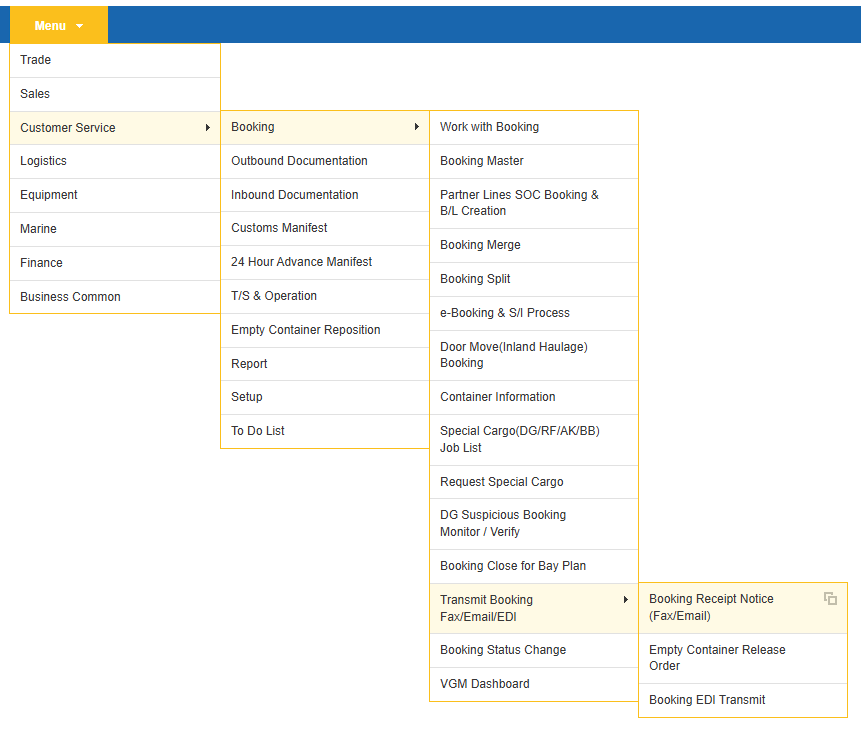Viewport: 861px width, 732px height.
Task: Open Outbound Documentation submenu item
Action: pyautogui.click(x=325, y=161)
